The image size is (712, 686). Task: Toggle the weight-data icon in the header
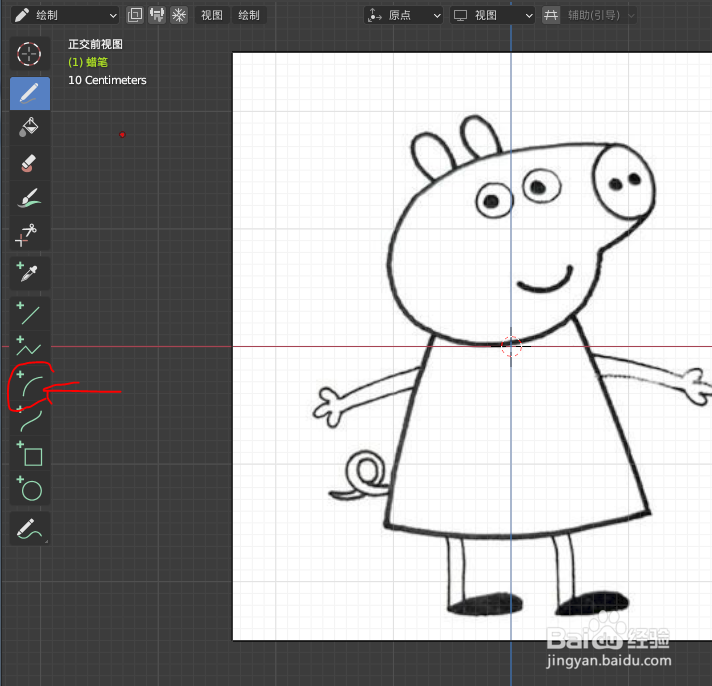[157, 15]
